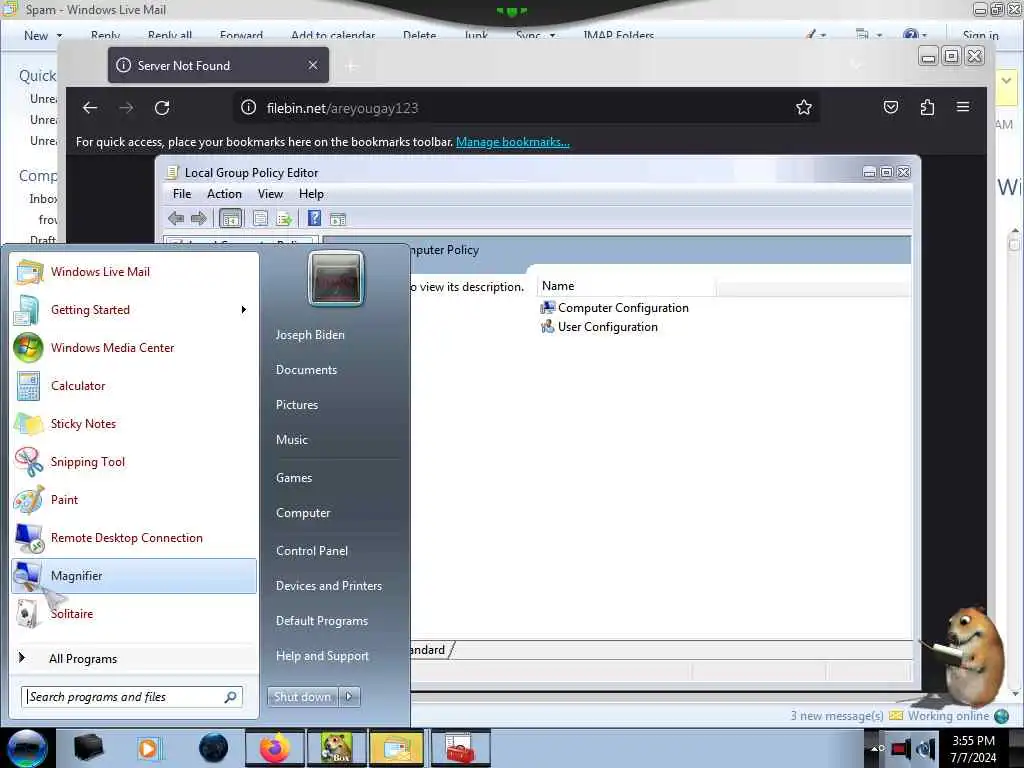Open Computer from Start menu
The width and height of the screenshot is (1024, 768).
pos(303,513)
